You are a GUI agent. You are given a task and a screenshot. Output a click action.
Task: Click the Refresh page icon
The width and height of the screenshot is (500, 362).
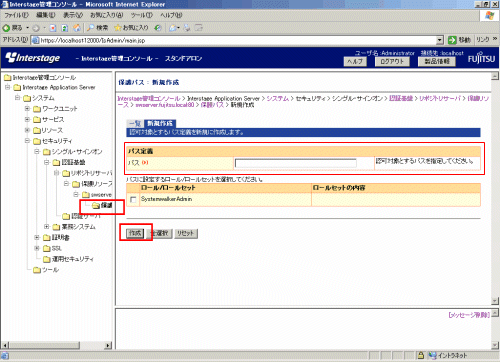coord(65,28)
